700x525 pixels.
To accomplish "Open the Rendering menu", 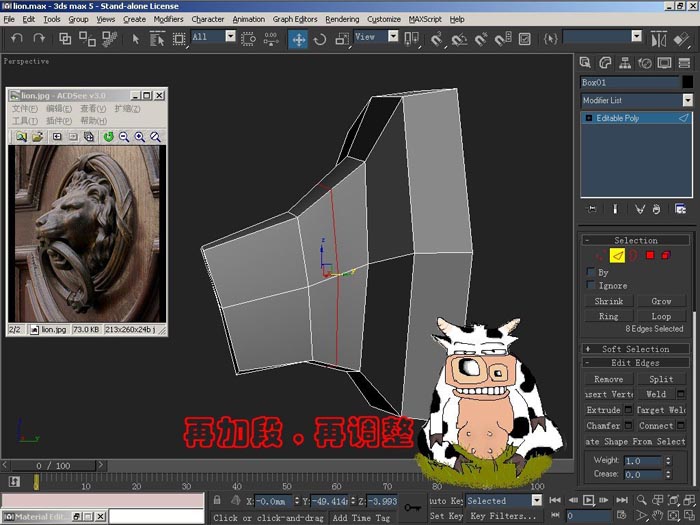I will pos(342,19).
